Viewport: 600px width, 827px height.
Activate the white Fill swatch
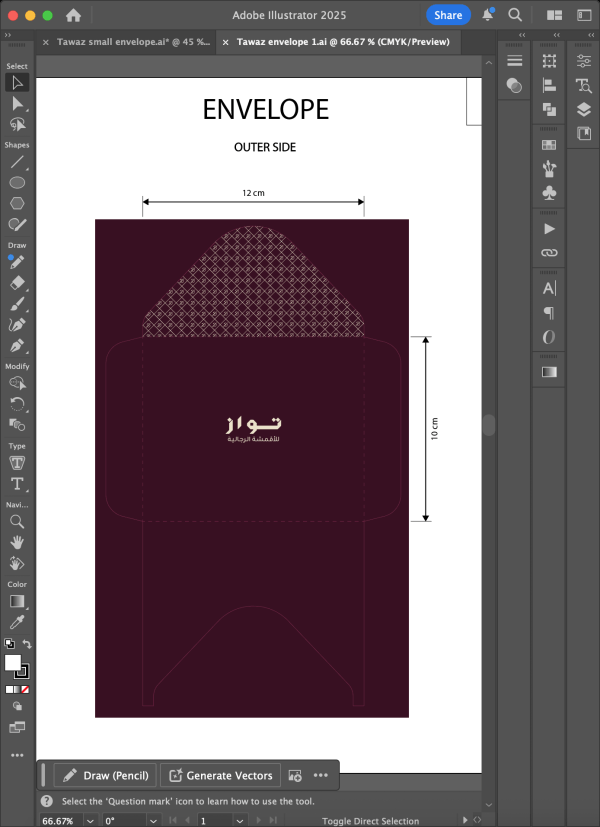coord(13,663)
